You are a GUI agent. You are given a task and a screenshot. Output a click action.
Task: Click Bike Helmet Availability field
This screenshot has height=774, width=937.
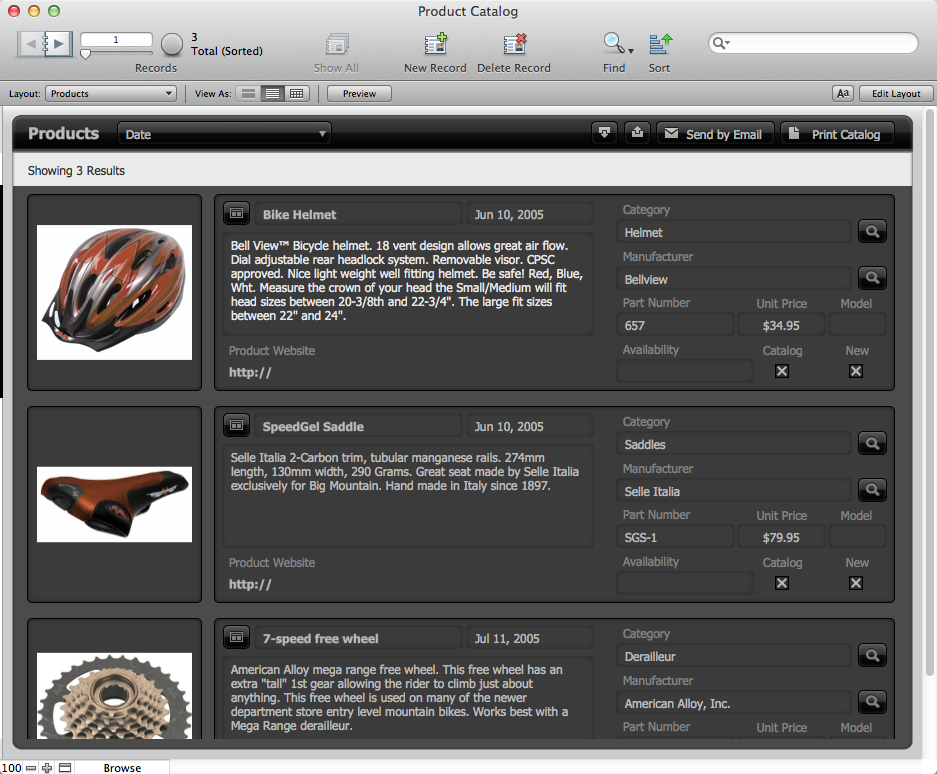[685, 371]
